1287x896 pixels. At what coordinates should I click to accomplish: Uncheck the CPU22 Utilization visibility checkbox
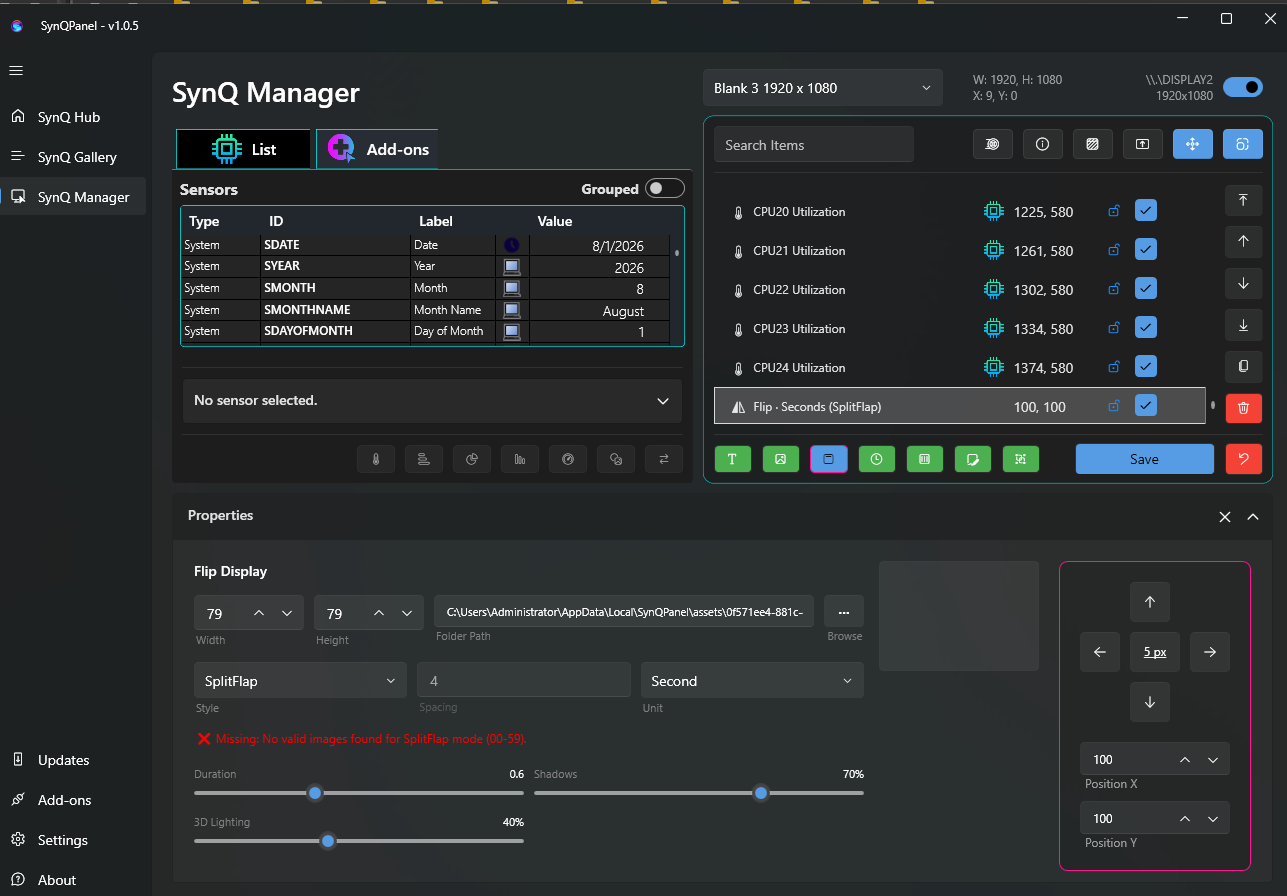click(x=1146, y=289)
